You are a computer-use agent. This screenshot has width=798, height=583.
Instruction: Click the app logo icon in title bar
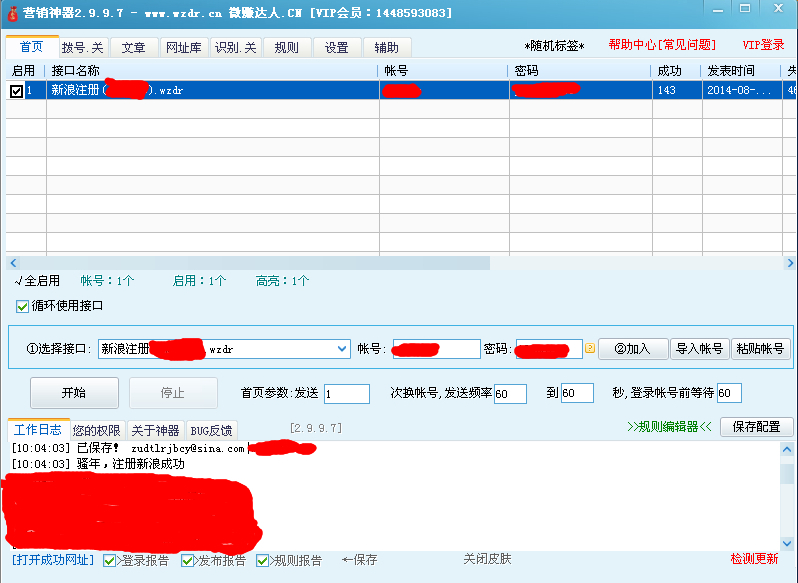pyautogui.click(x=12, y=13)
